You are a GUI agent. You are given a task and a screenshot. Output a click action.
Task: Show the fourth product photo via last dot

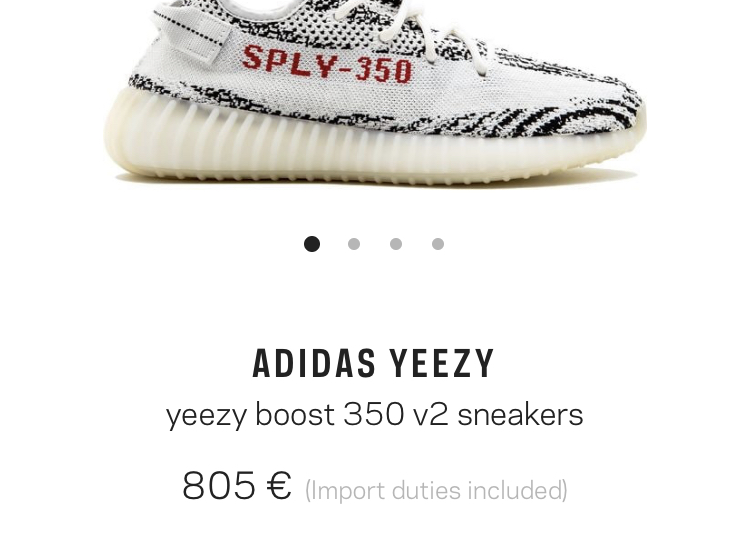[x=438, y=244]
